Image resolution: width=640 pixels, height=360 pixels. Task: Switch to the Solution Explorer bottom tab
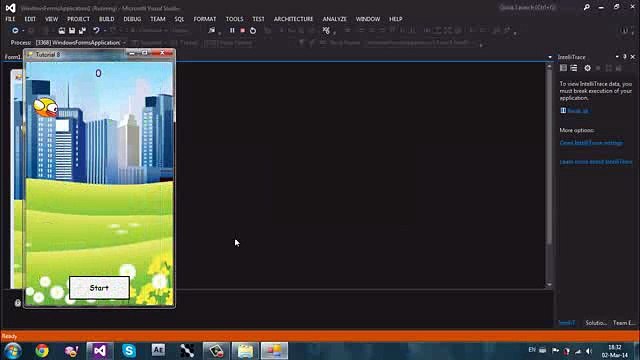[596, 323]
